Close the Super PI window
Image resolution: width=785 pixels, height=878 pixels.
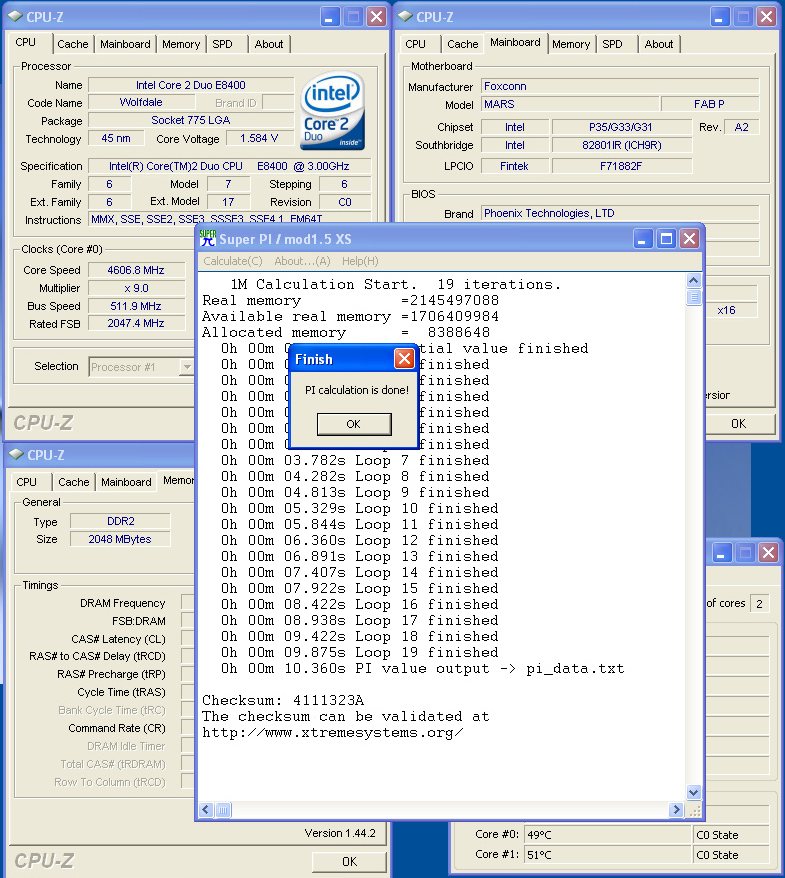(690, 239)
